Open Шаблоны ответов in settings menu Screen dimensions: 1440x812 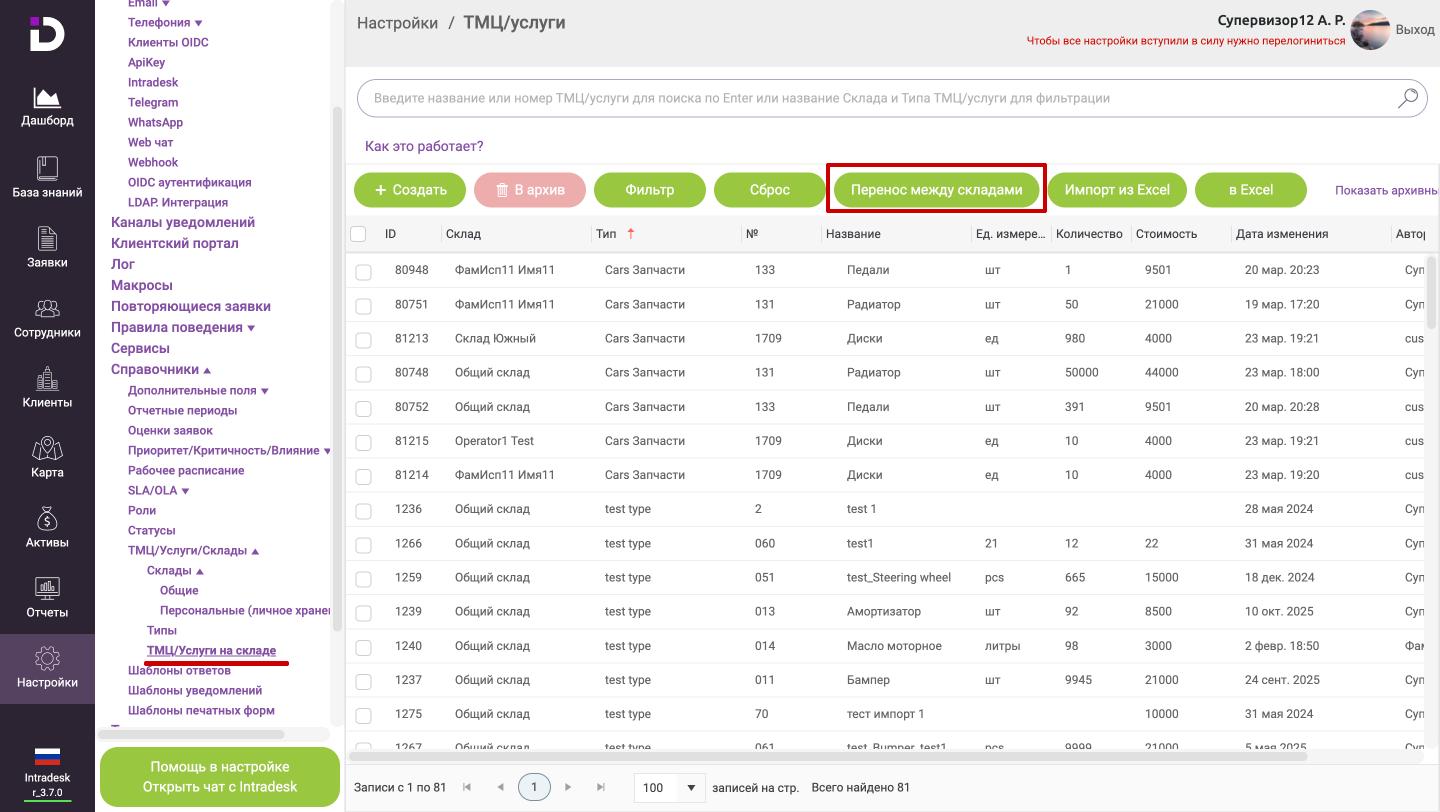[179, 670]
